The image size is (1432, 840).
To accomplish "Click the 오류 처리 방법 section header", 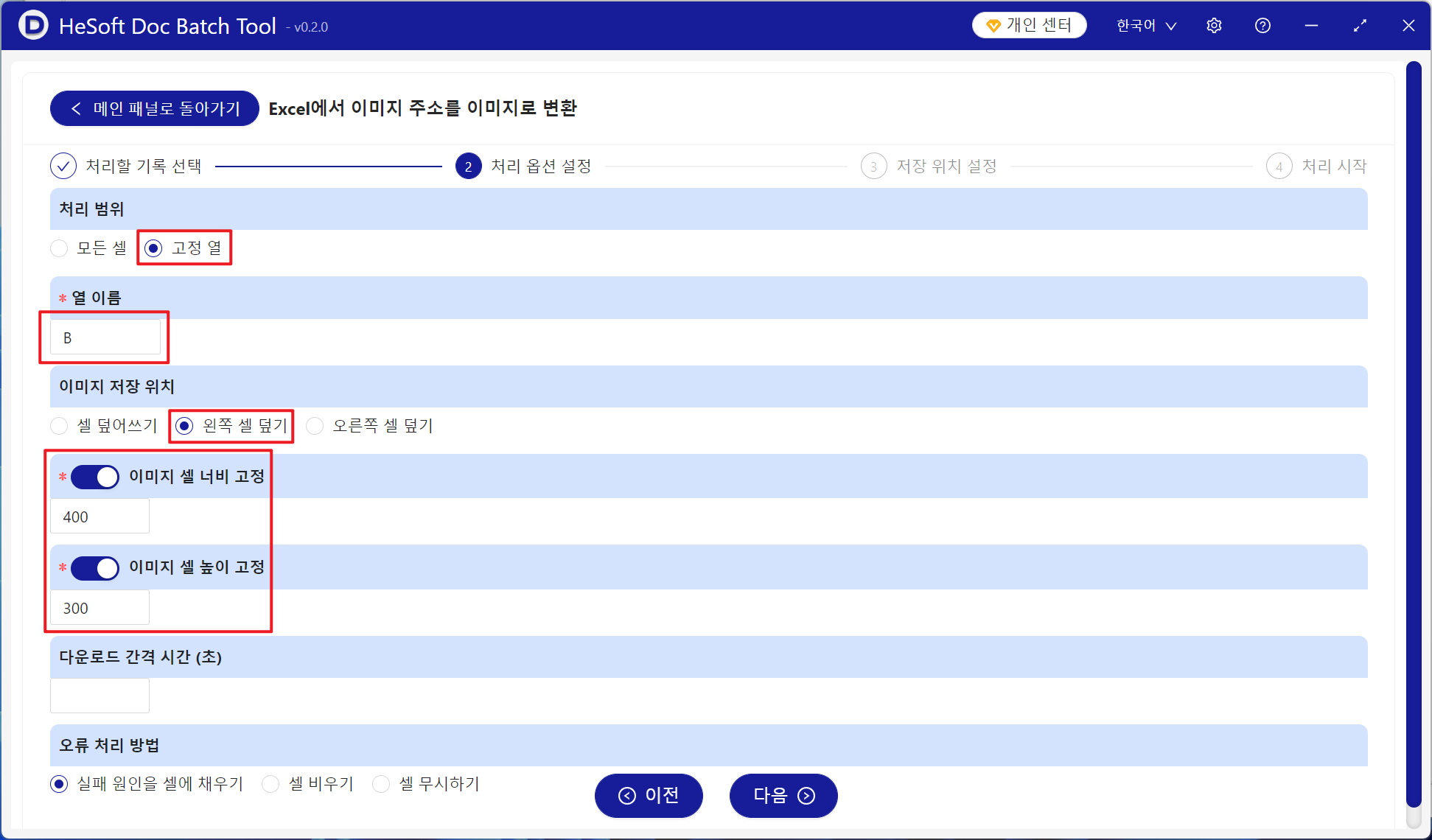I will 709,745.
